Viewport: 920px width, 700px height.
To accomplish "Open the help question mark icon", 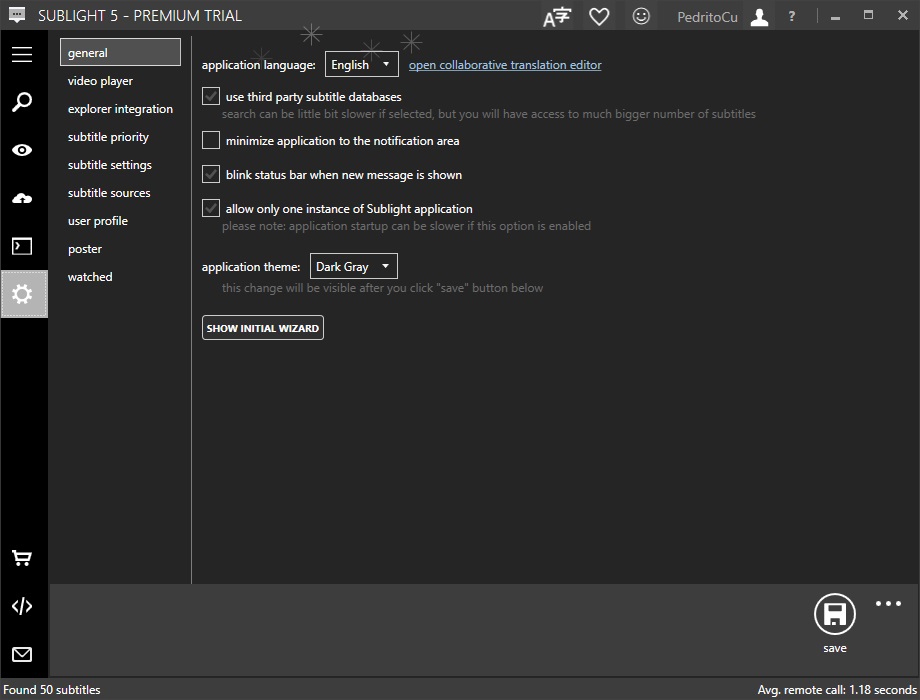I will (x=792, y=16).
